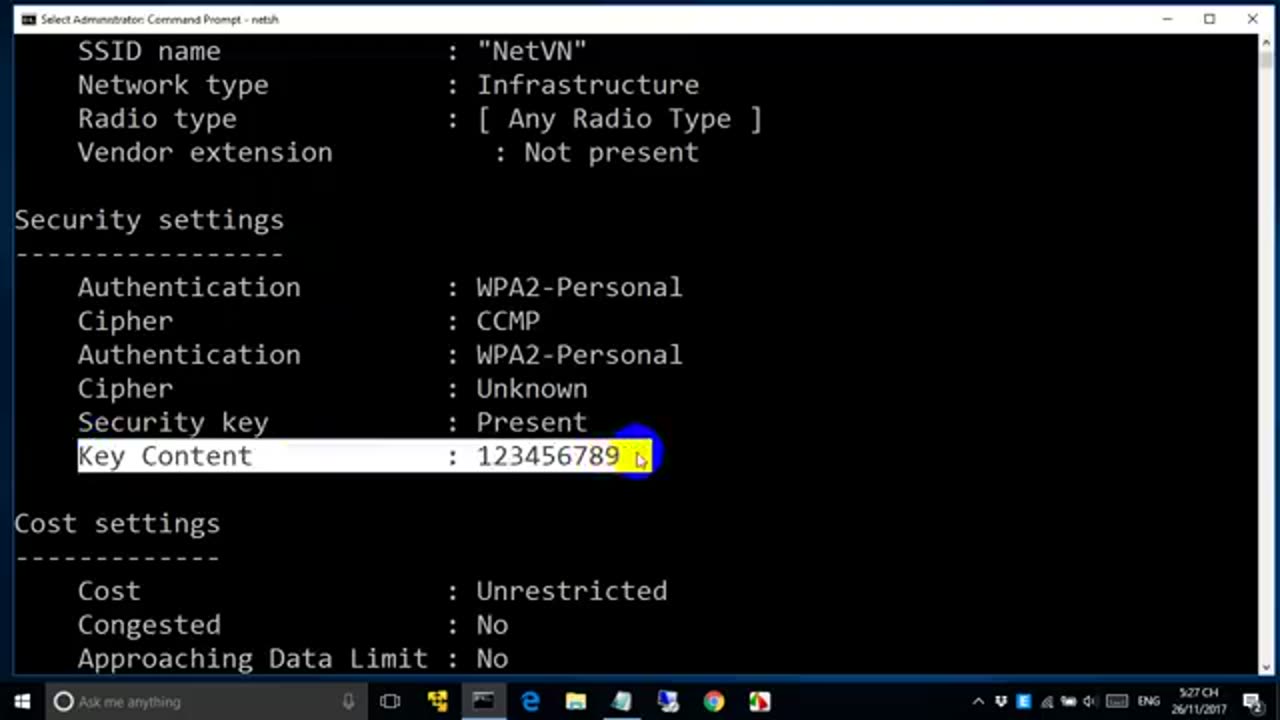The image size is (1280, 720).
Task: Show hidden system tray icons
Action: (978, 702)
